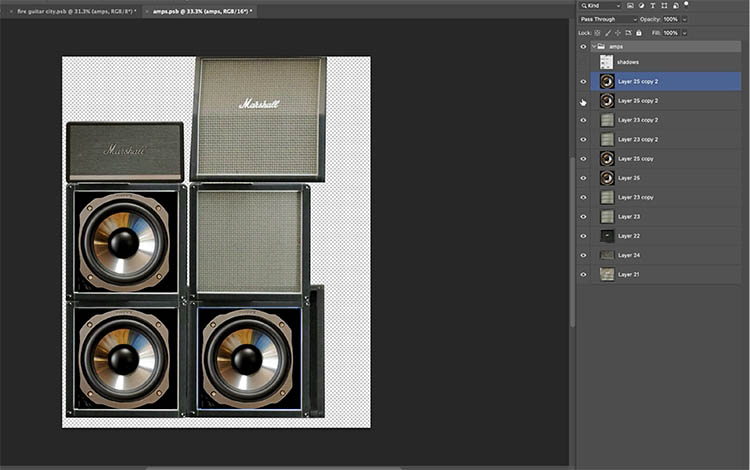Click the canvas vertical scrollbar
Image resolution: width=750 pixels, height=470 pixels.
[572, 241]
